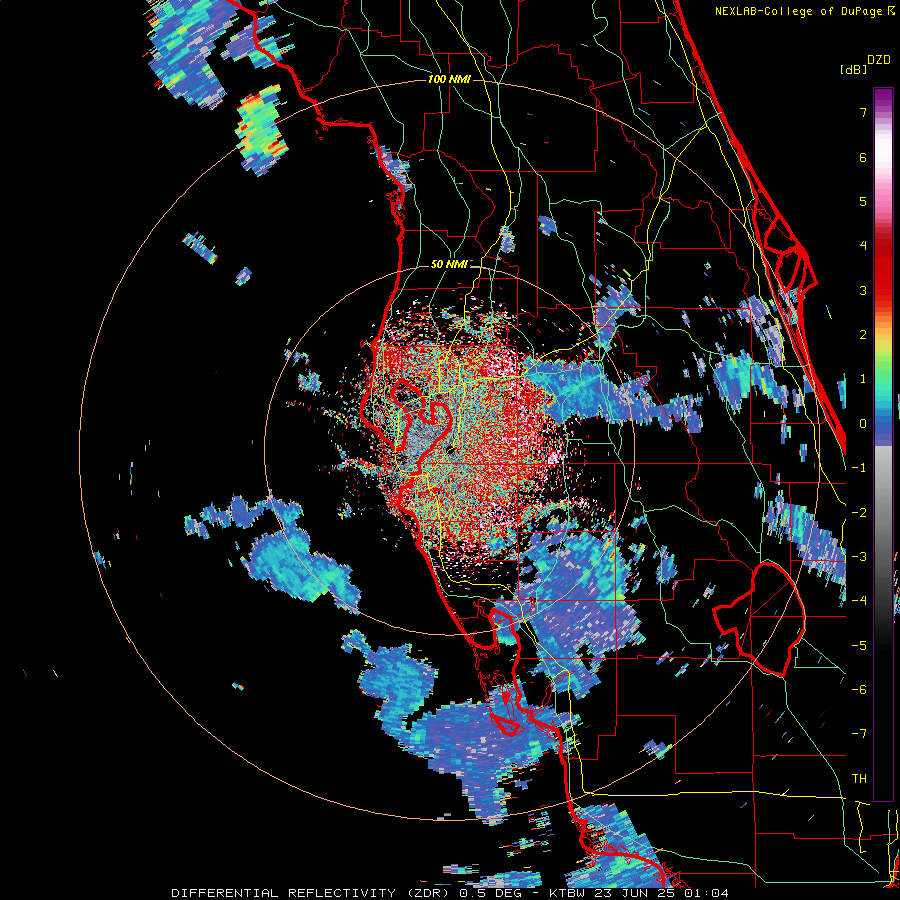Select the positive 5 color scale label

pos(863,201)
